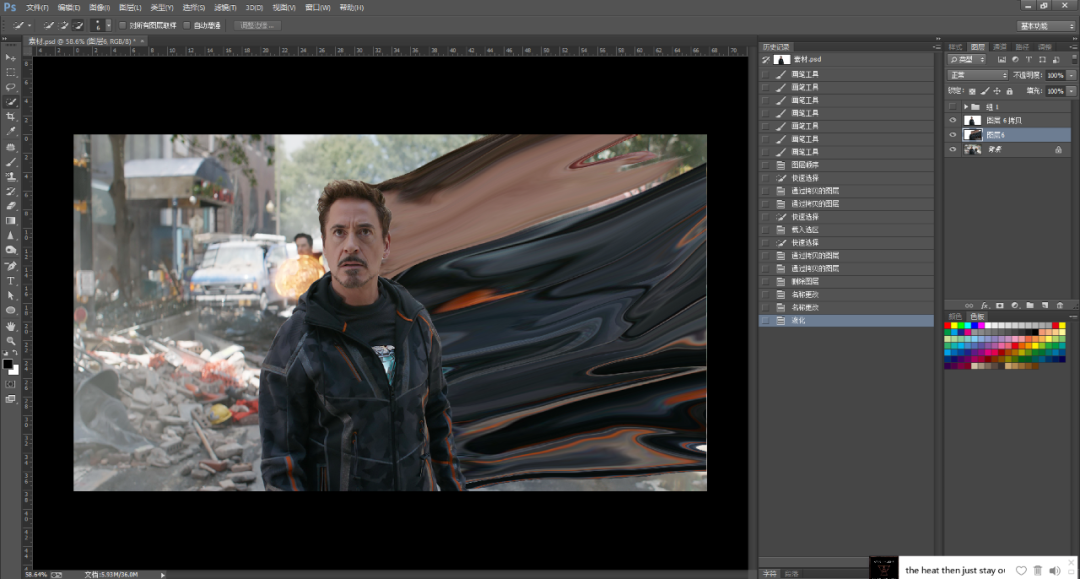The height and width of the screenshot is (579, 1080).
Task: Select the Eraser tool
Action: [x=10, y=206]
